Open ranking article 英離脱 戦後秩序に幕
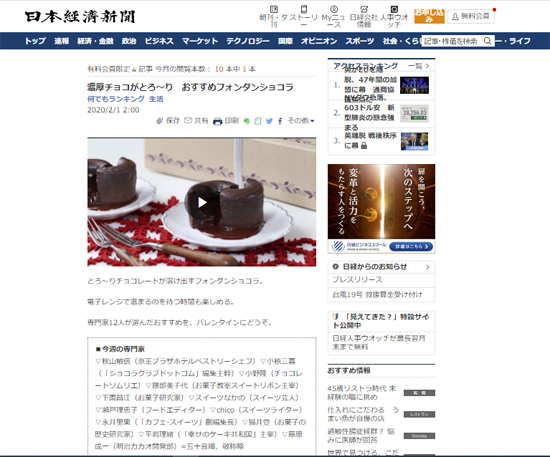 coord(370,140)
